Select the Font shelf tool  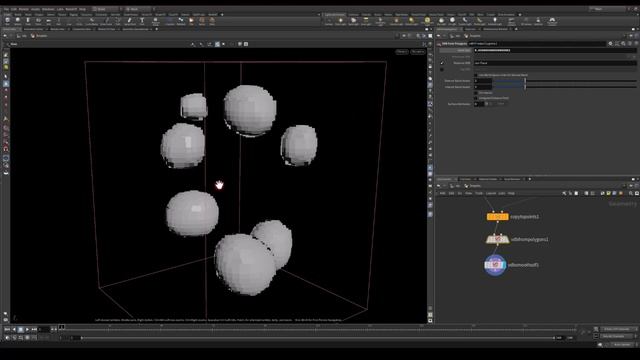pos(142,21)
